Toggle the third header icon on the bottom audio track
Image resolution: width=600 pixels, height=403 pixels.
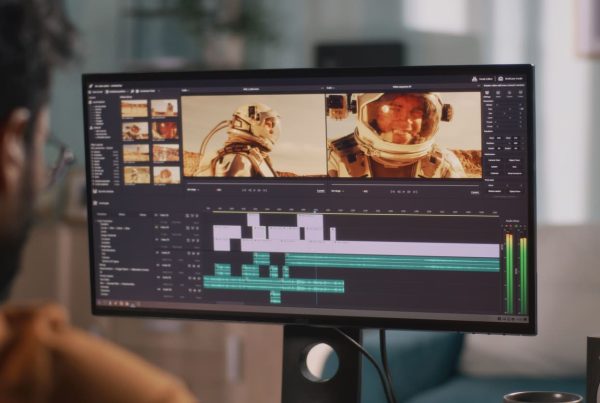pyautogui.click(x=199, y=290)
